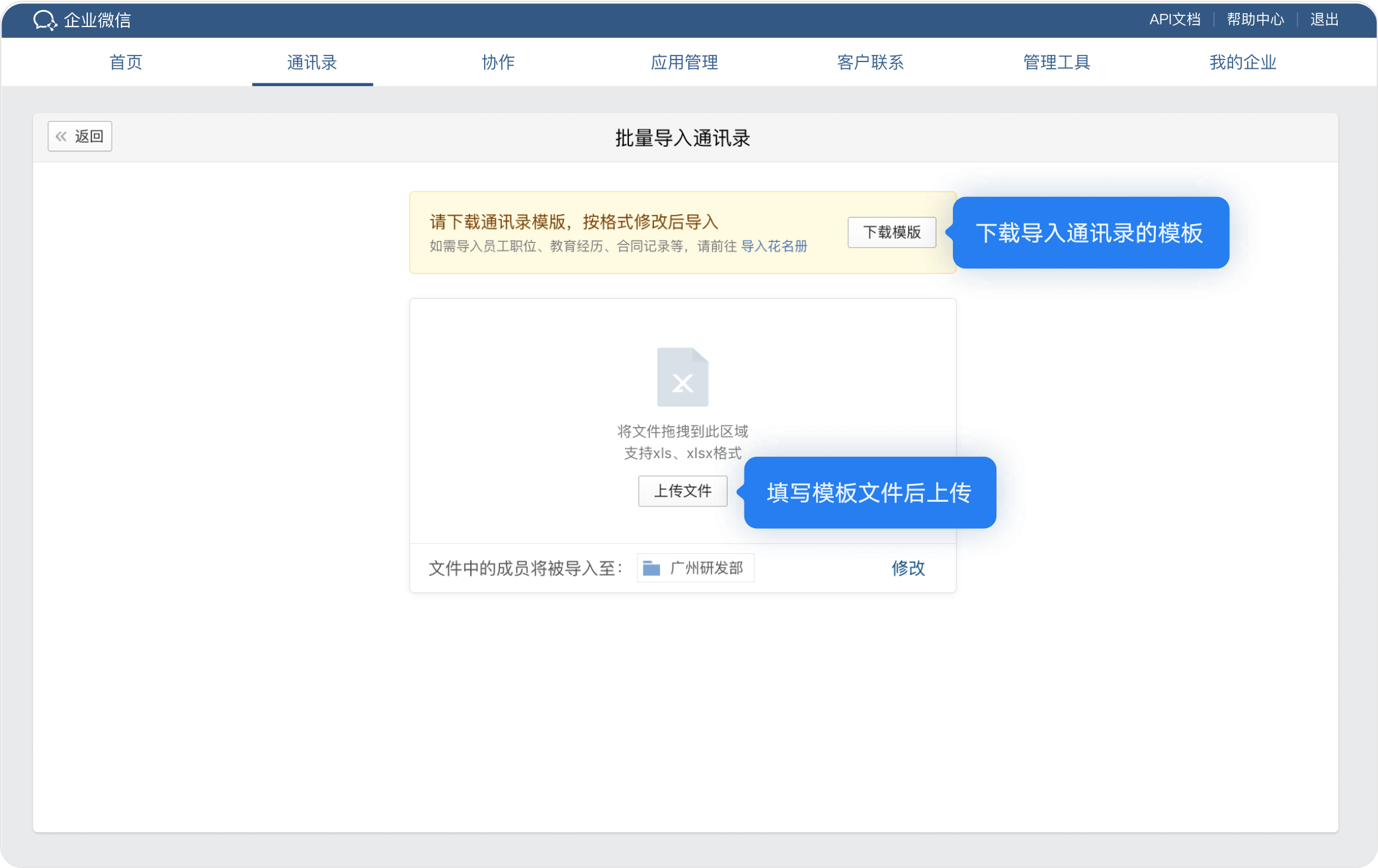
Task: Switch to the 我的企业 tab
Action: tap(1242, 62)
